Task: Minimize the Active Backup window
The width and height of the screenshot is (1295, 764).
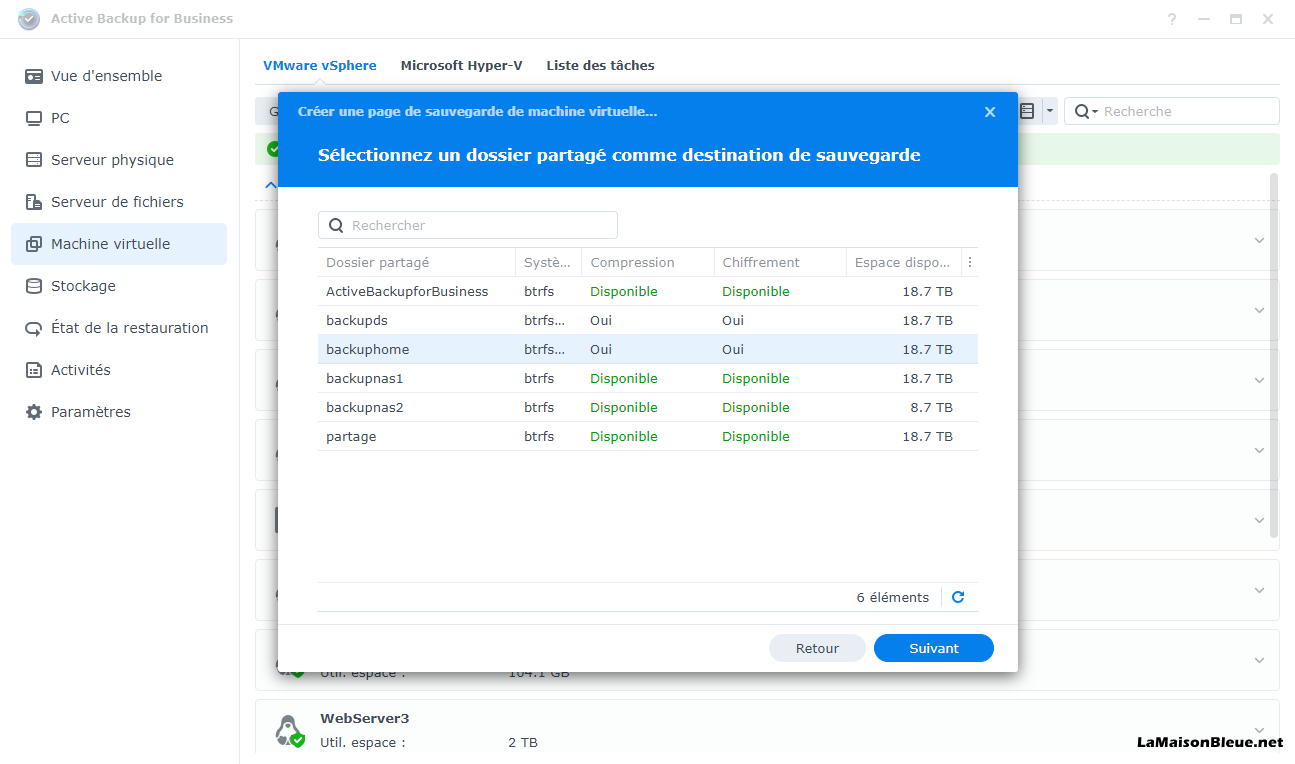Action: pyautogui.click(x=1204, y=19)
